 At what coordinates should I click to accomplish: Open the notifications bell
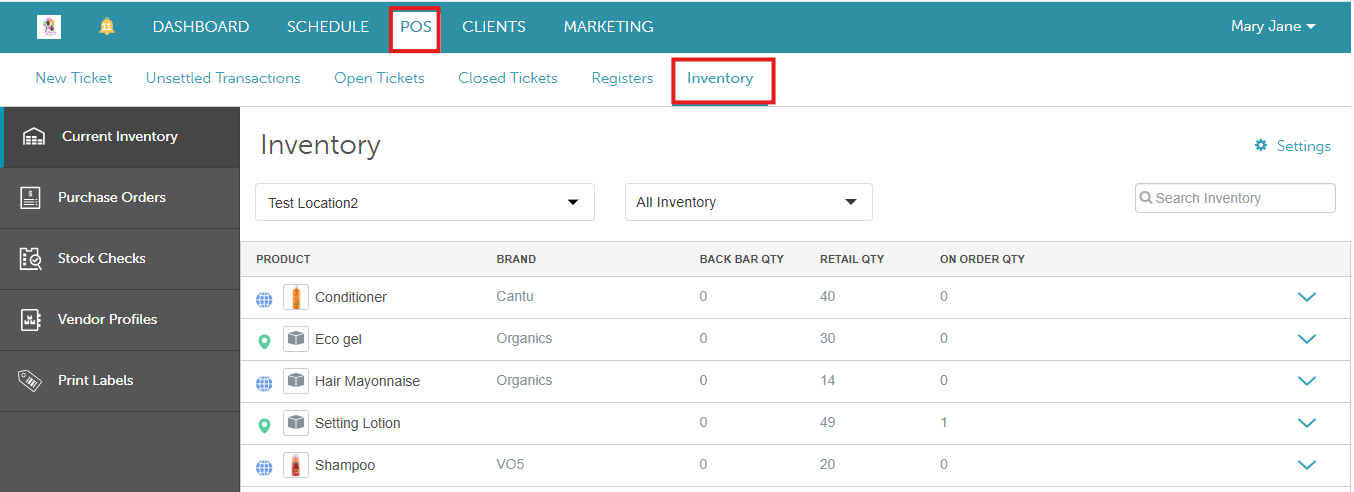(107, 27)
